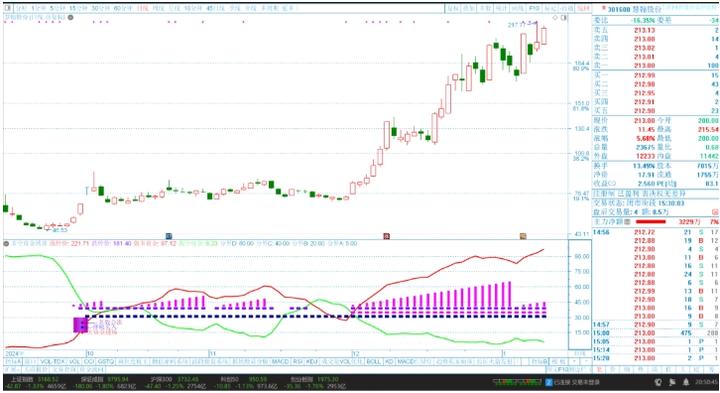
Task: Click the red 主力净额 bar
Action: pyautogui.click(x=651, y=222)
